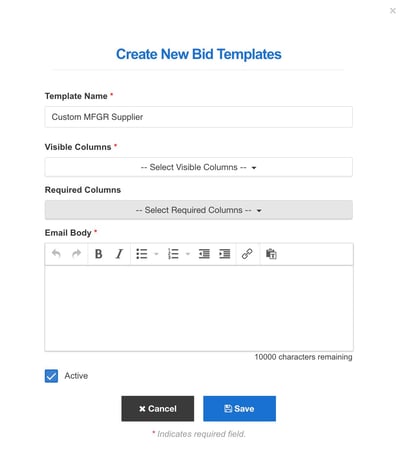
Task: Insert a hyperlink using the link icon
Action: pos(247,254)
